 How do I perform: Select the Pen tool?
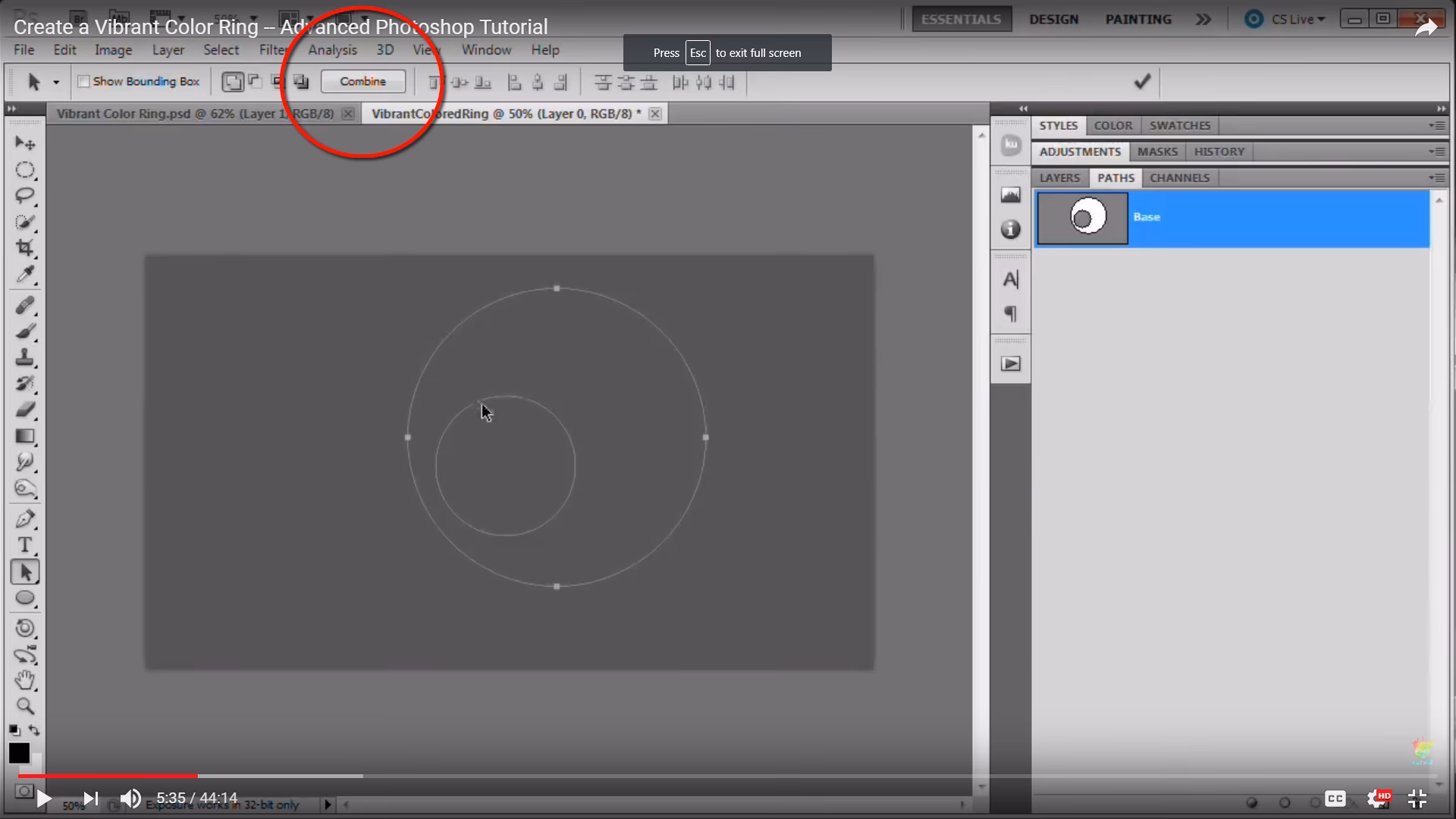click(26, 519)
